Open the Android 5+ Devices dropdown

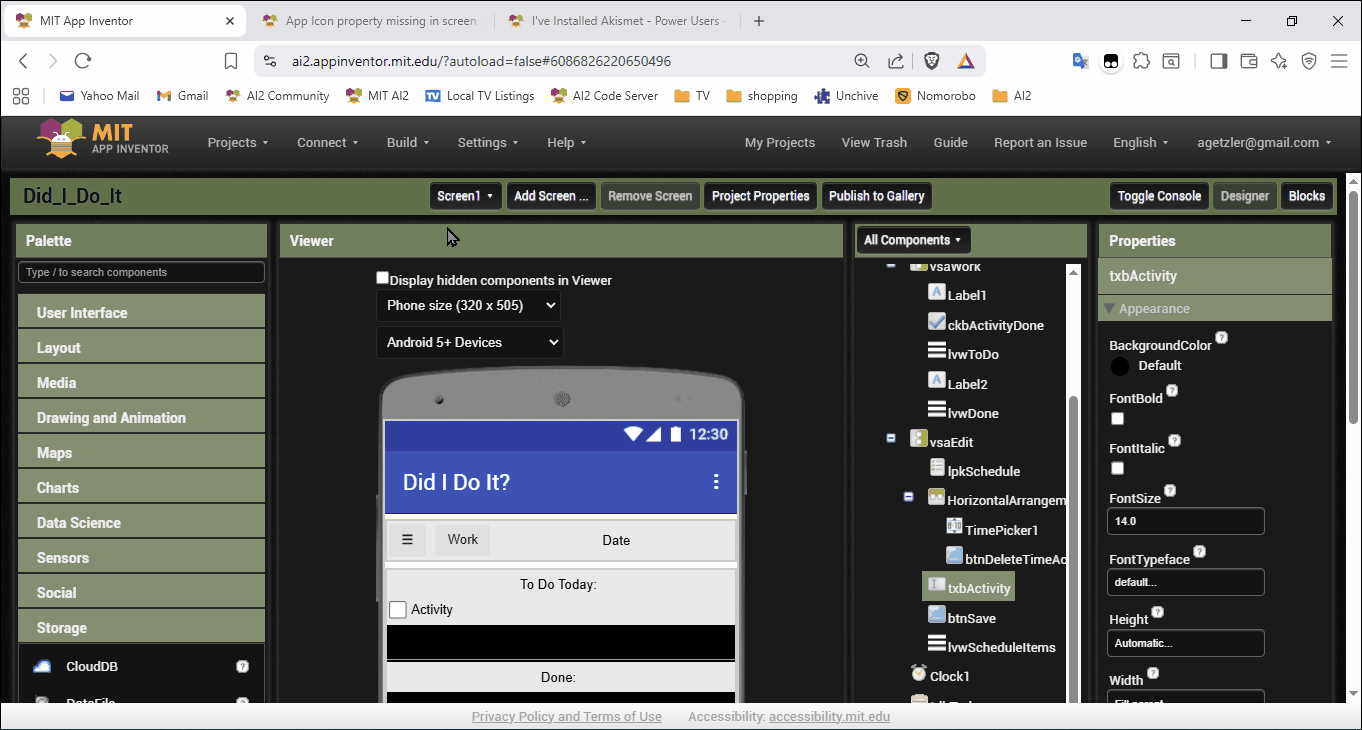[469, 343]
